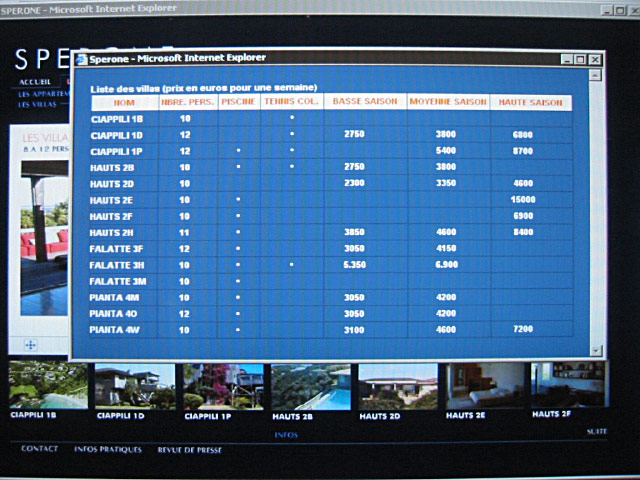Click the large villa terrace photo

click(44, 238)
